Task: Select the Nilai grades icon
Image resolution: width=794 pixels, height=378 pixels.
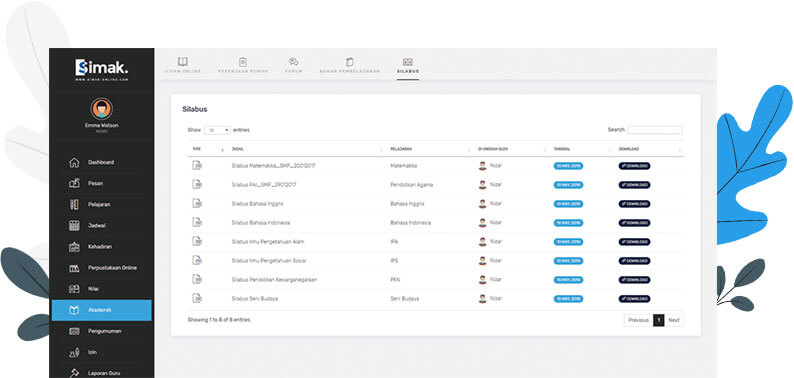Action: tap(74, 289)
